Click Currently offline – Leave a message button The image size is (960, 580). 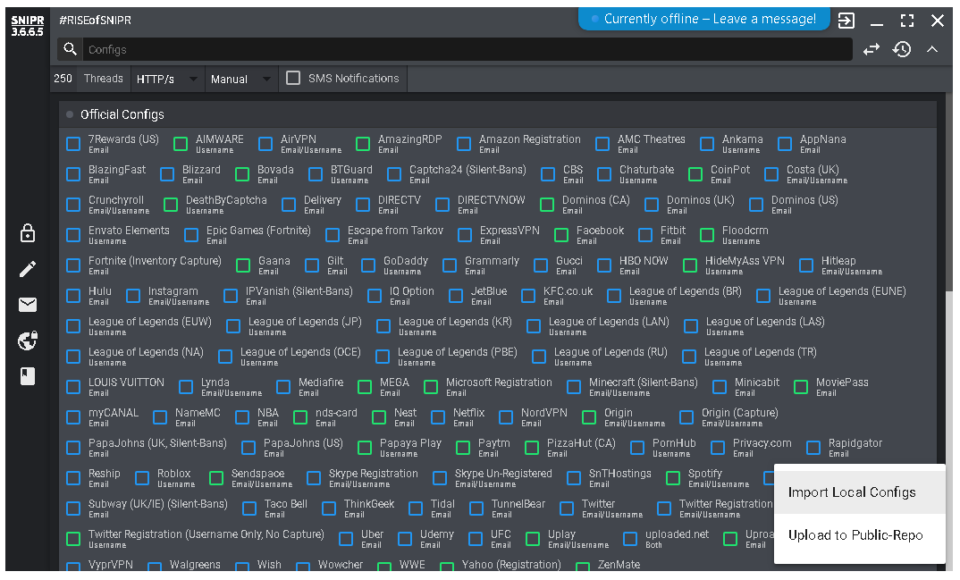coord(704,19)
